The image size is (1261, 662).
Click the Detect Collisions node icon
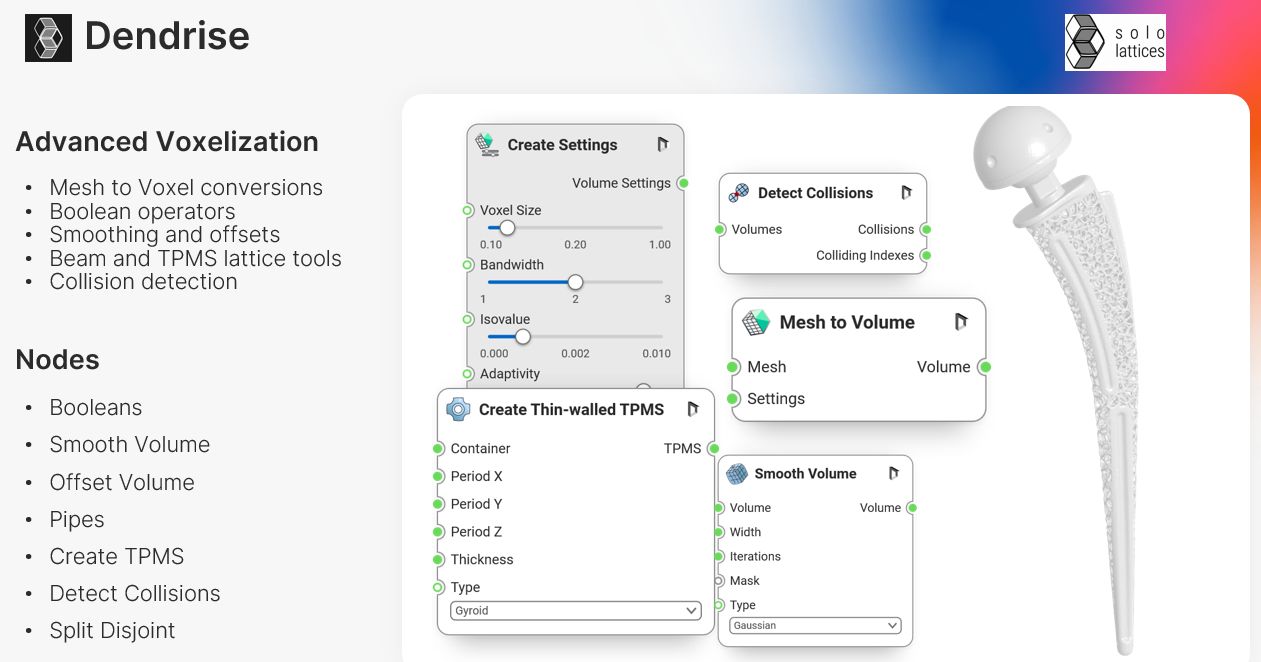739,193
